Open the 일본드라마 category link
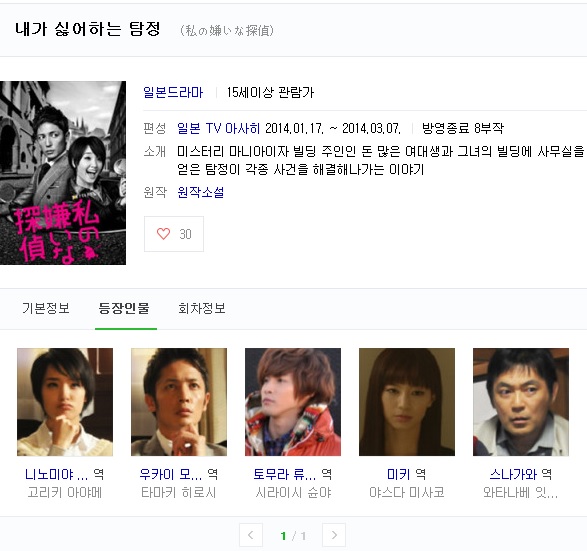This screenshot has height=551, width=587. 173,92
